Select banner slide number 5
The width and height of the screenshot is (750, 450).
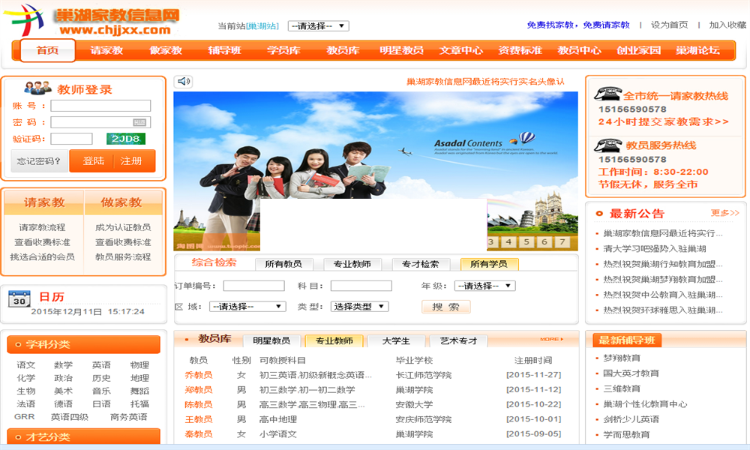pyautogui.click(x=526, y=242)
